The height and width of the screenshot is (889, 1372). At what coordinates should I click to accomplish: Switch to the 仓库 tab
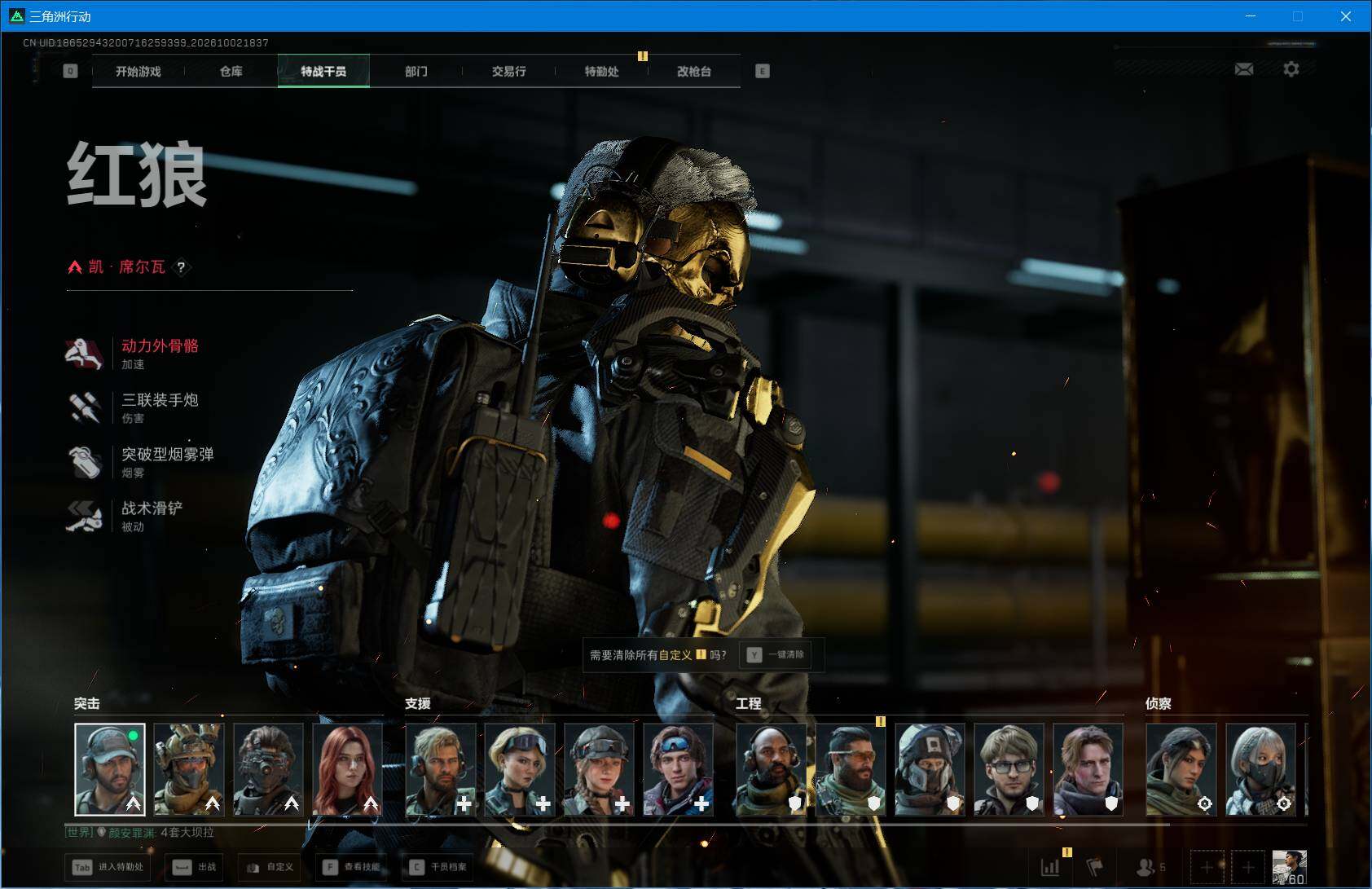pos(231,71)
